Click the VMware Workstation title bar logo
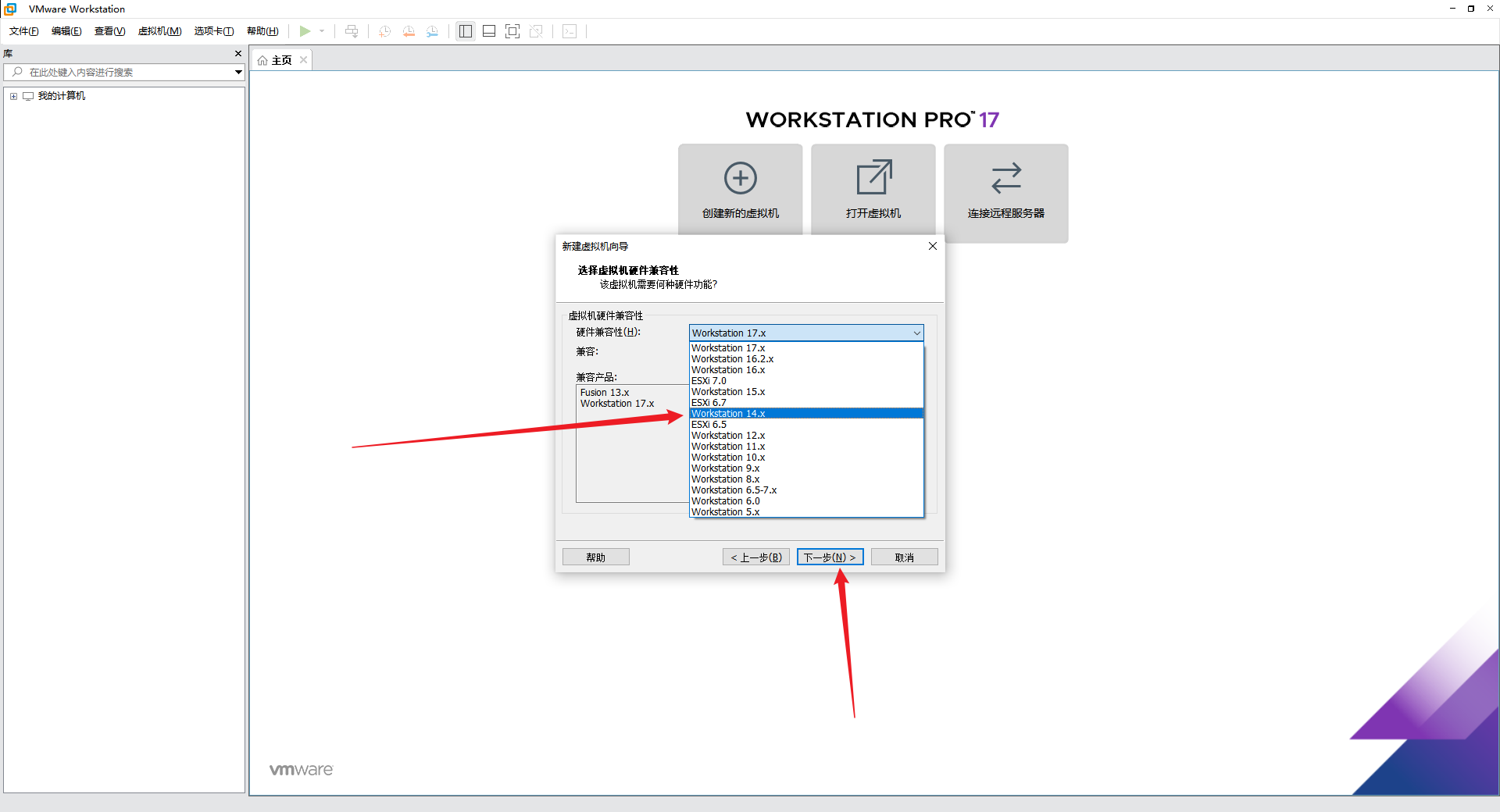The image size is (1500, 812). [x=11, y=9]
